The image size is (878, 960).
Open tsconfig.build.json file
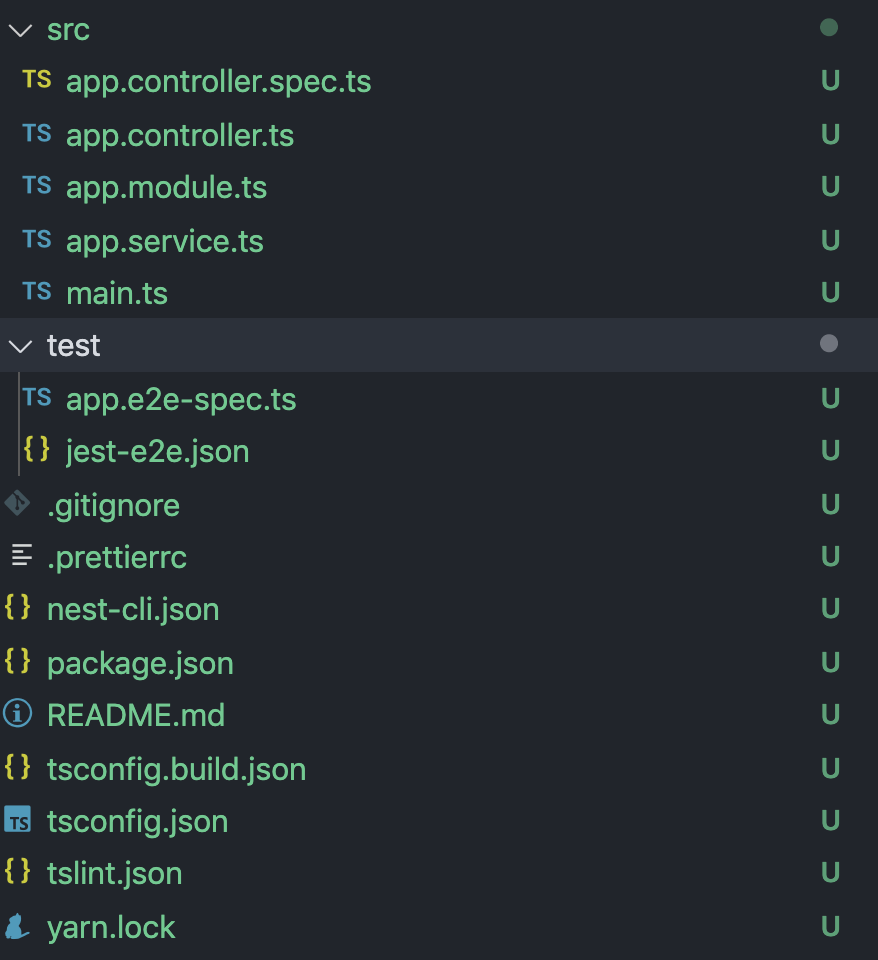point(176,769)
